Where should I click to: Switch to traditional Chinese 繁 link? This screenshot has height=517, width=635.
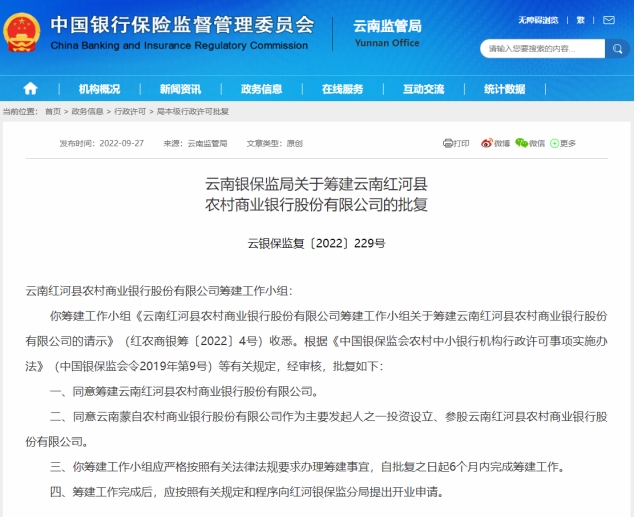[x=580, y=20]
